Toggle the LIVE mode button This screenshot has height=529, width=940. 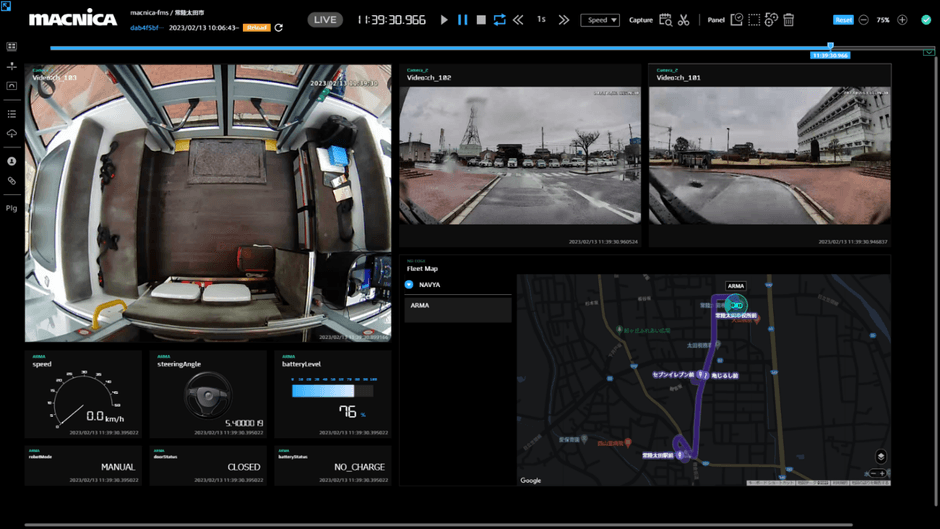coord(325,20)
